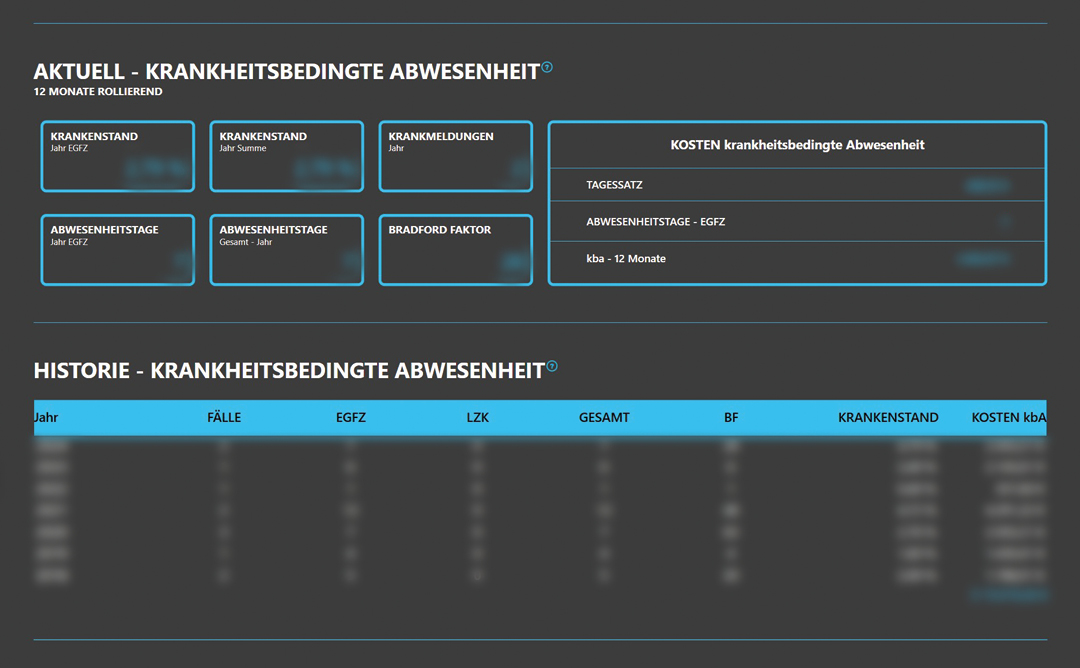The height and width of the screenshot is (668, 1080).
Task: Click the 12 MONATE ROLLIEREND subtitle
Action: coord(98,92)
